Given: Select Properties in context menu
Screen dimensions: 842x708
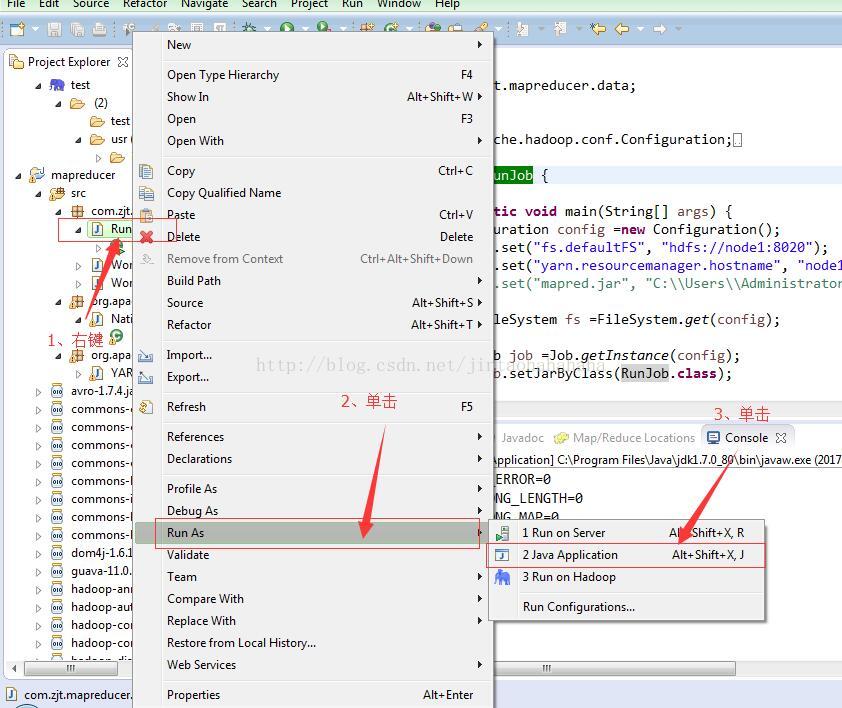Looking at the screenshot, I should [313, 695].
